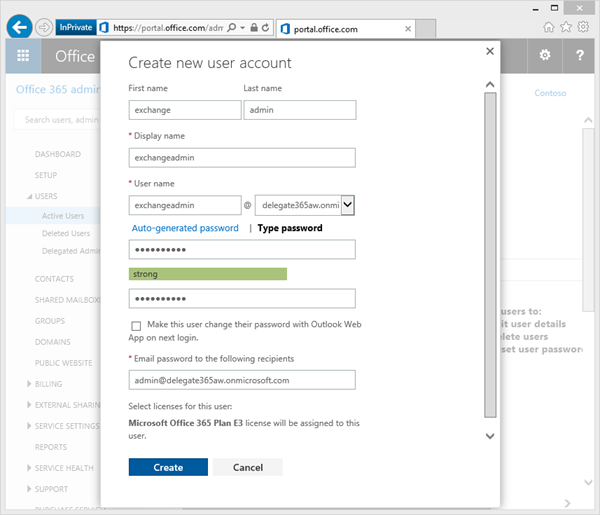The image size is (600, 515).
Task: Click the browser back arrow button
Action: (17, 27)
